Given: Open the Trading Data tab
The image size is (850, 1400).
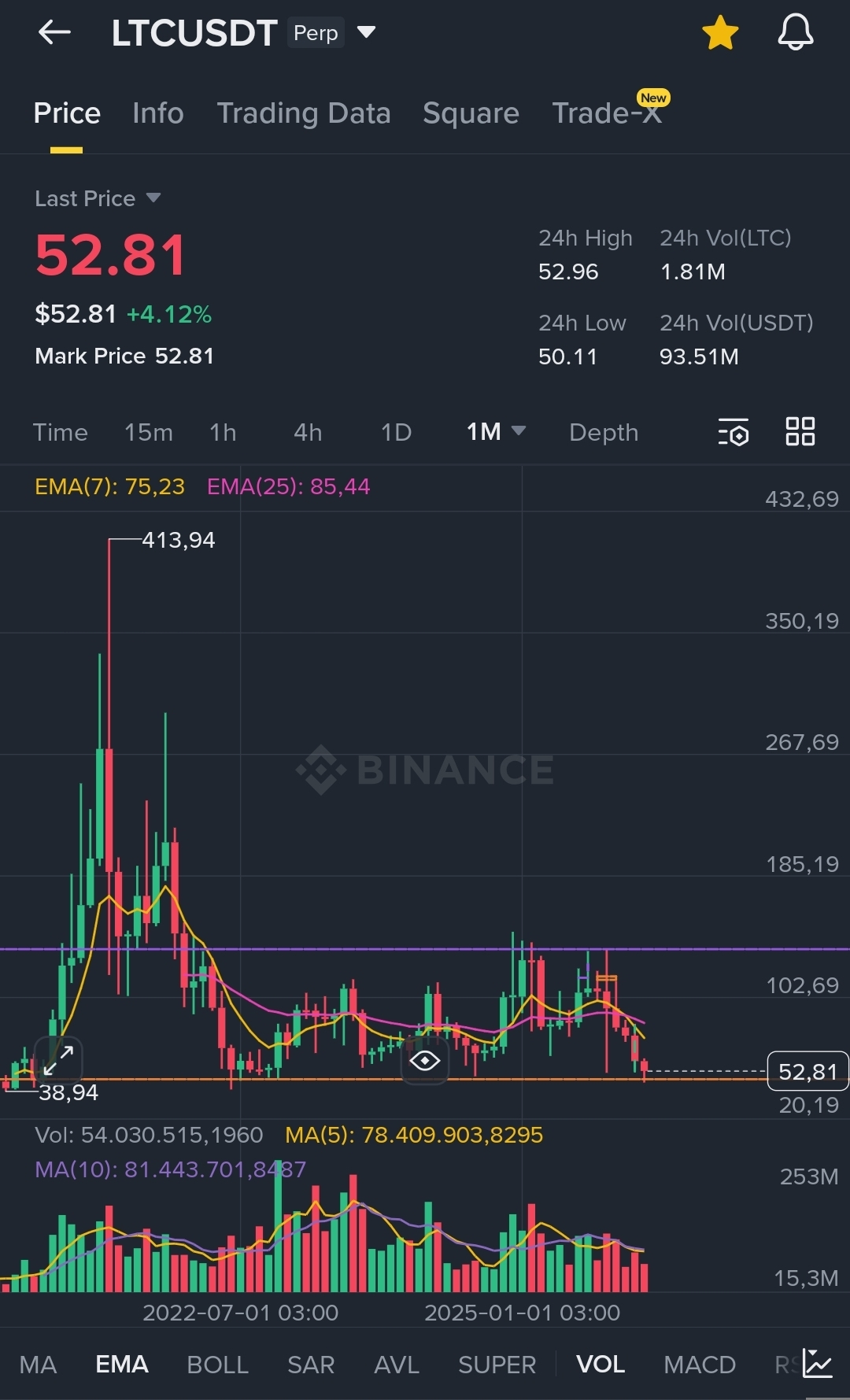Looking at the screenshot, I should pyautogui.click(x=304, y=113).
